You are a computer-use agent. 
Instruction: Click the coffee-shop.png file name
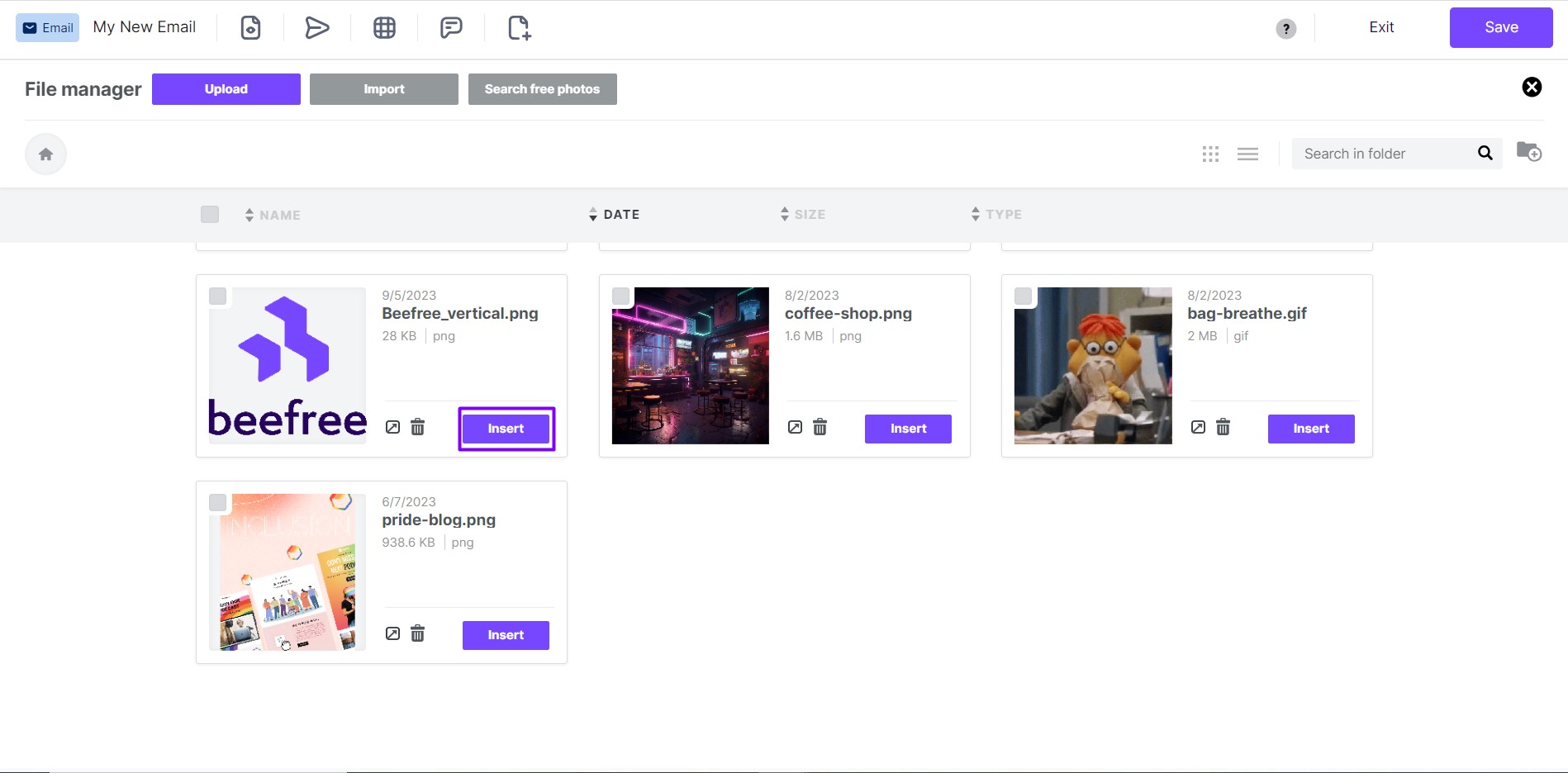[x=848, y=314]
